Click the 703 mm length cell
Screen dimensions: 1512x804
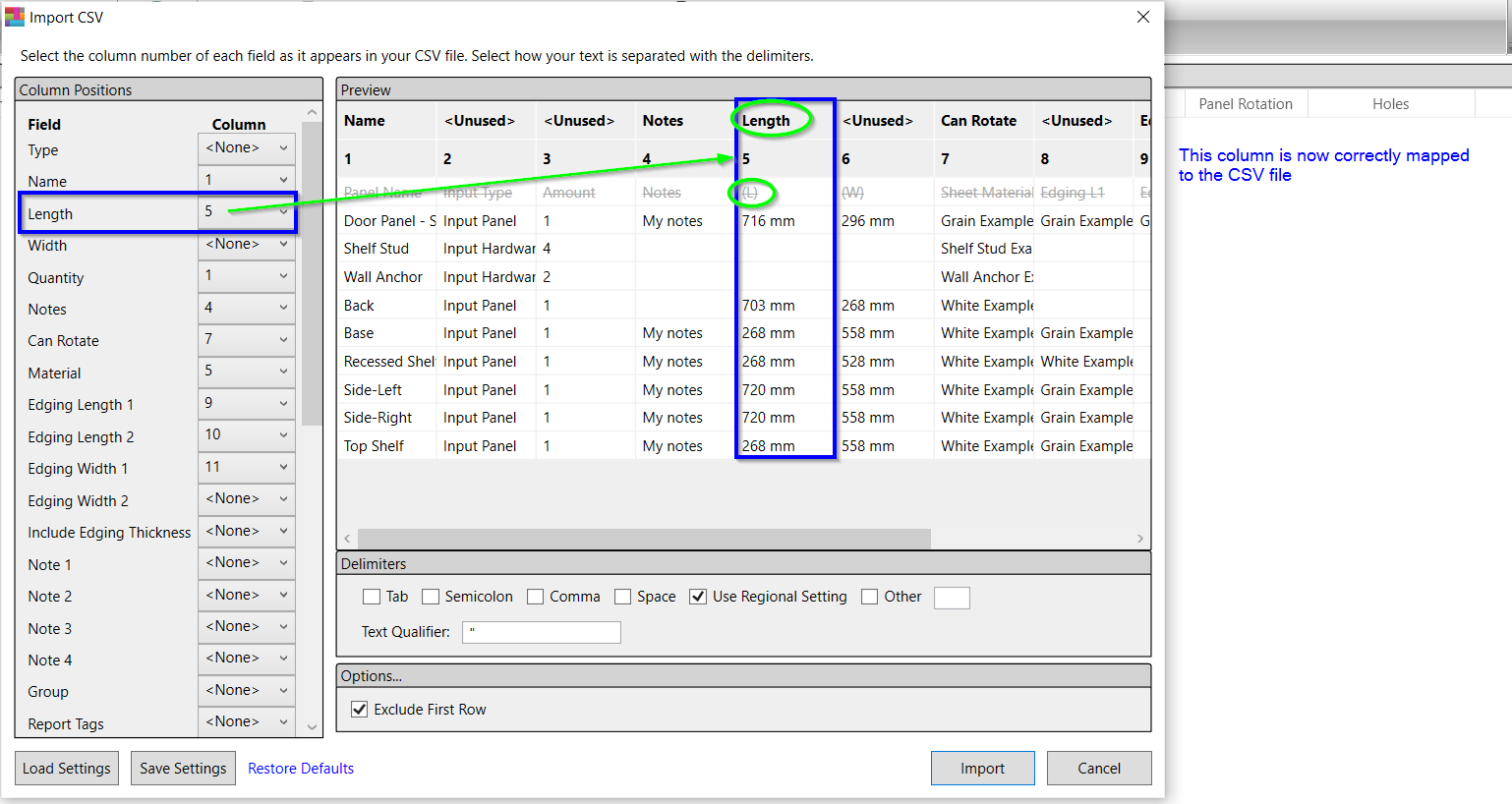coord(785,306)
